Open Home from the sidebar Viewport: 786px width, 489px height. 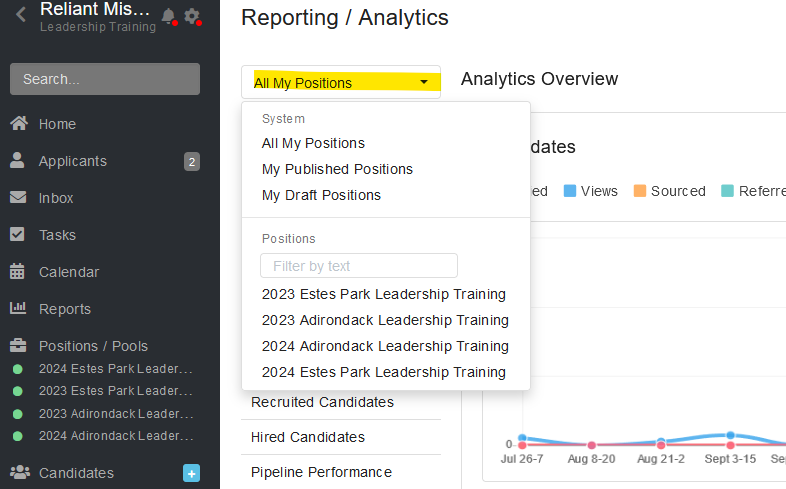pyautogui.click(x=57, y=124)
